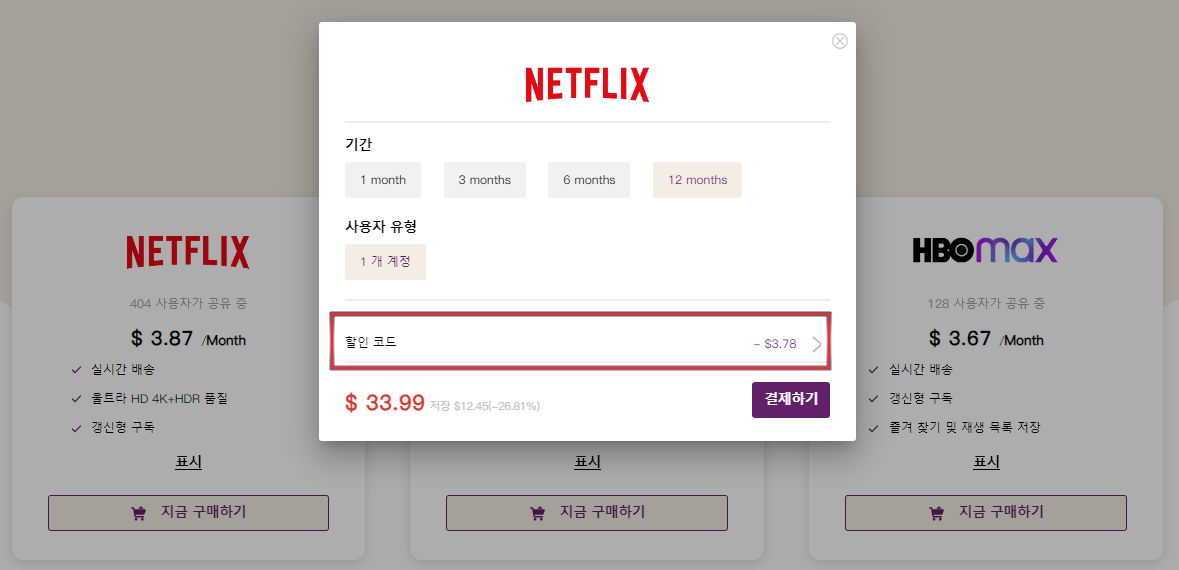Choose the 12 months duration
Image resolution: width=1179 pixels, height=570 pixels.
[x=697, y=180]
